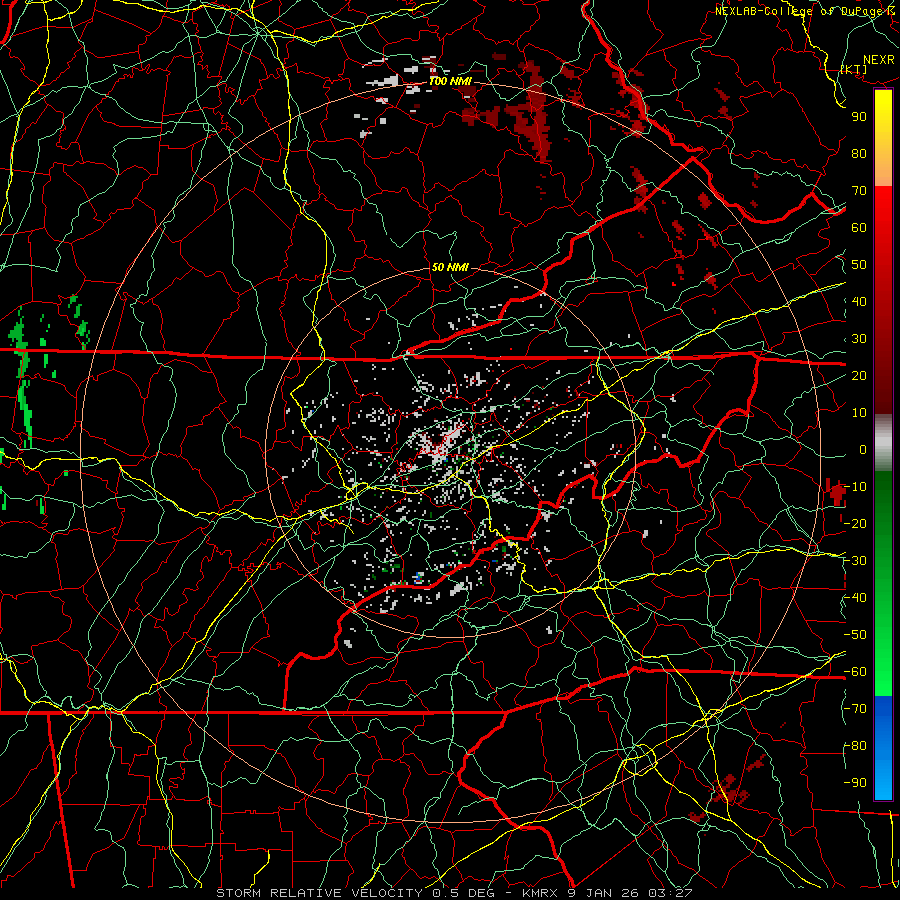This screenshot has height=900, width=900.
Task: Click the -40 value on the velocity scale
Action: coord(855,598)
